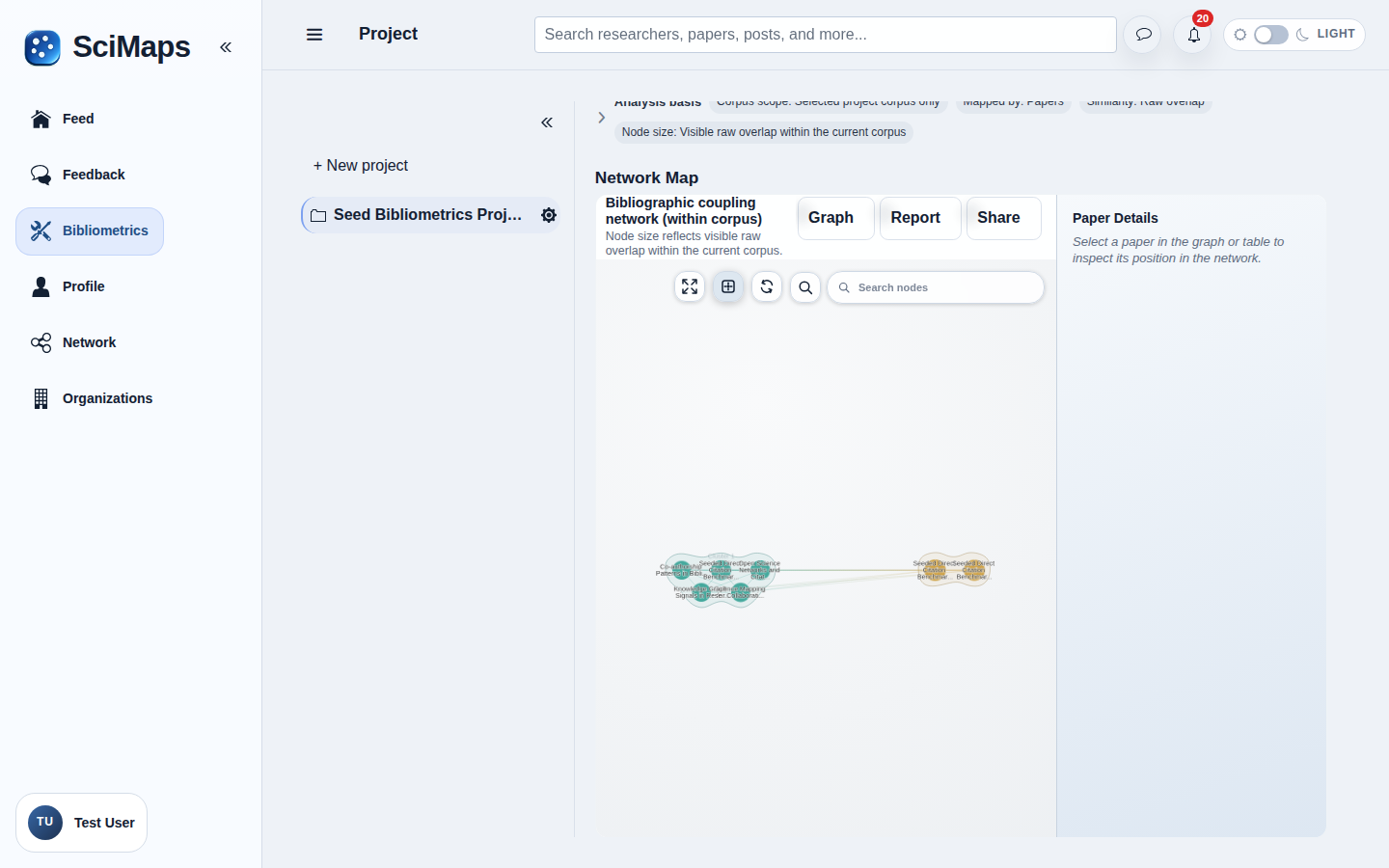Click the Network share-nodes icon in the sidebar

tap(41, 342)
